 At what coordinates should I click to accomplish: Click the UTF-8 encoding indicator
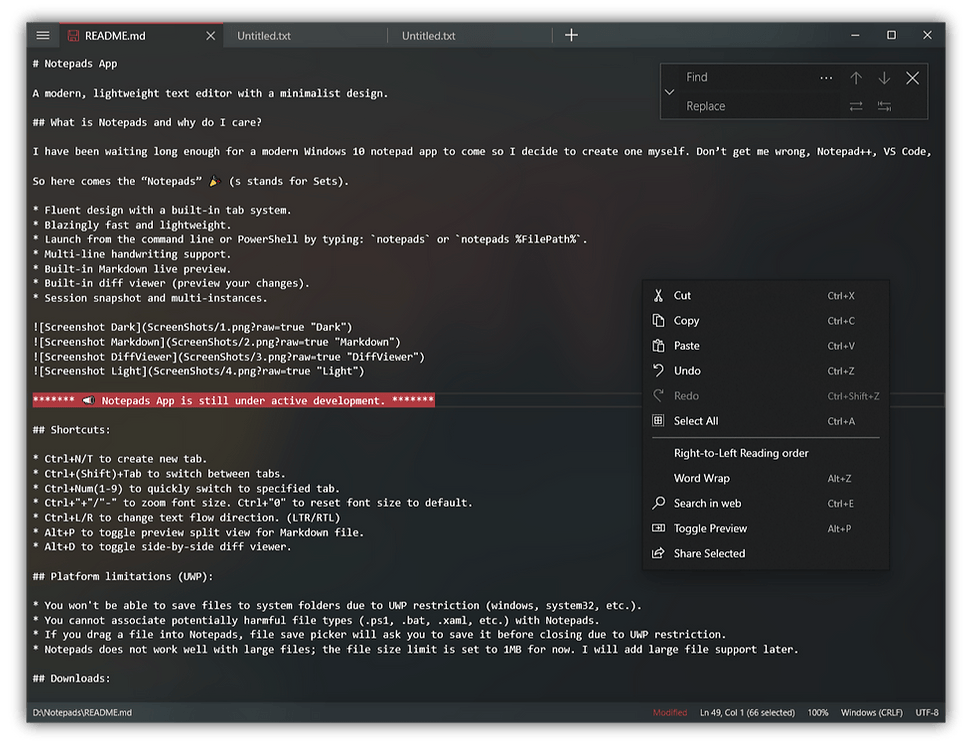point(926,713)
